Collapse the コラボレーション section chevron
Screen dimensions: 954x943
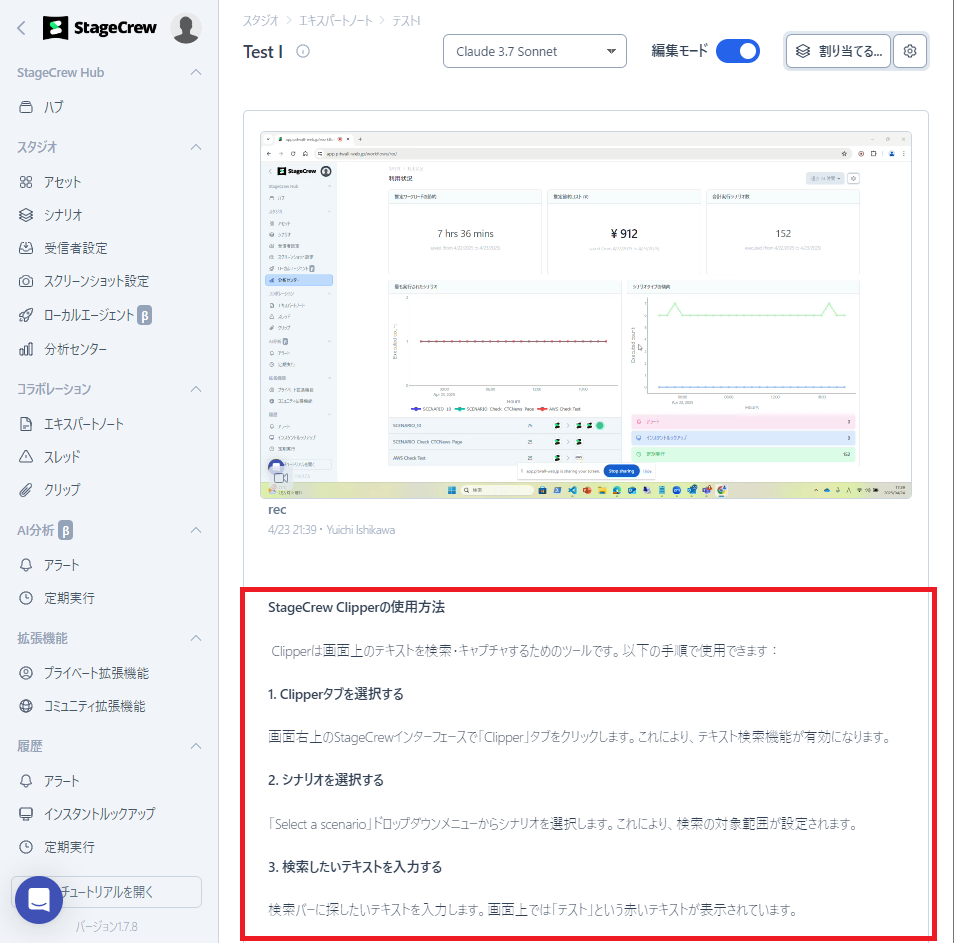point(196,389)
